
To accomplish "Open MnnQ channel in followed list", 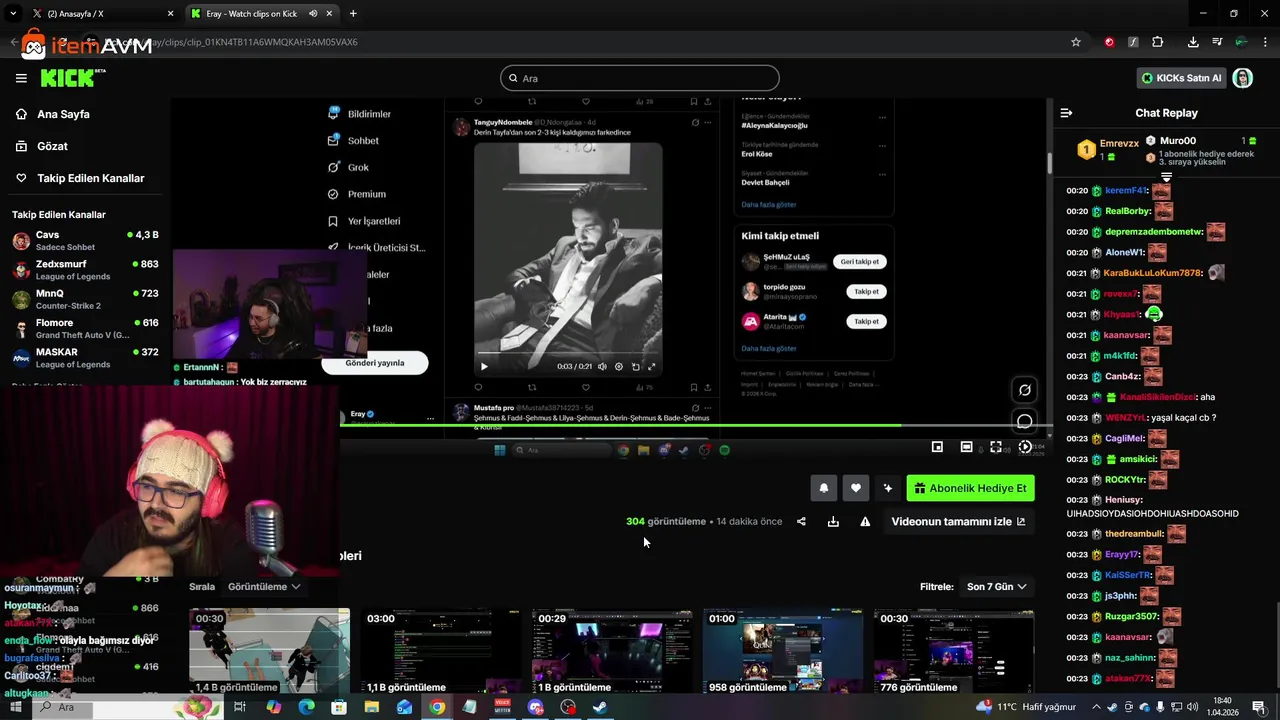I will [x=85, y=300].
